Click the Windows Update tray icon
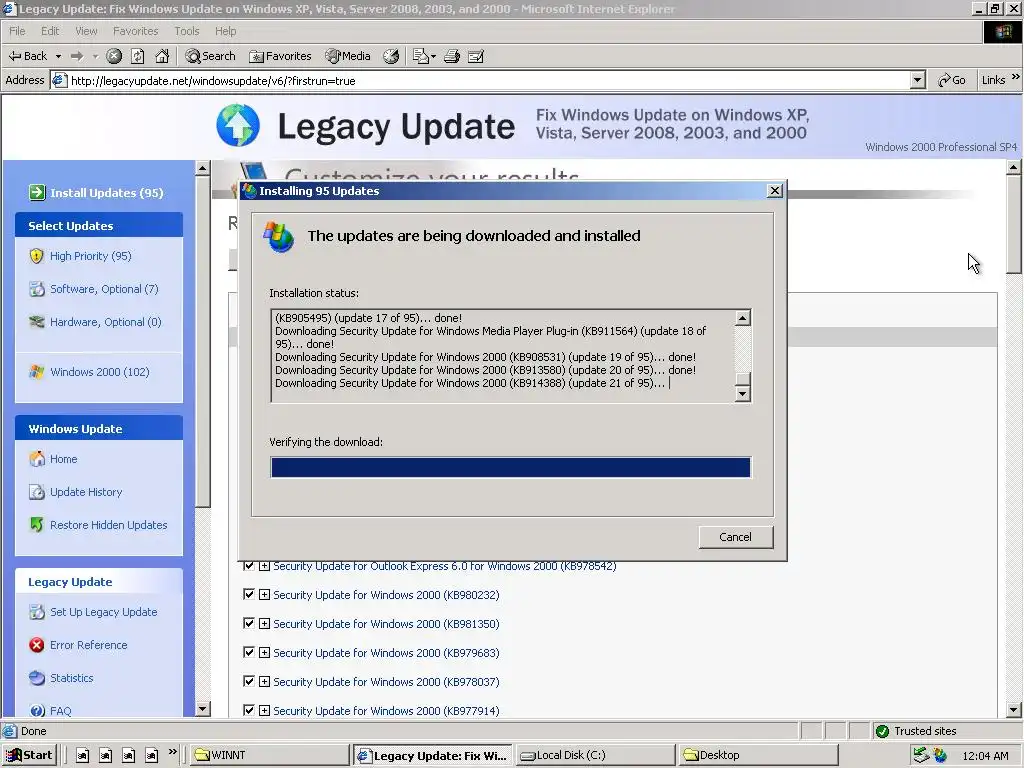The width and height of the screenshot is (1024, 768). point(940,756)
